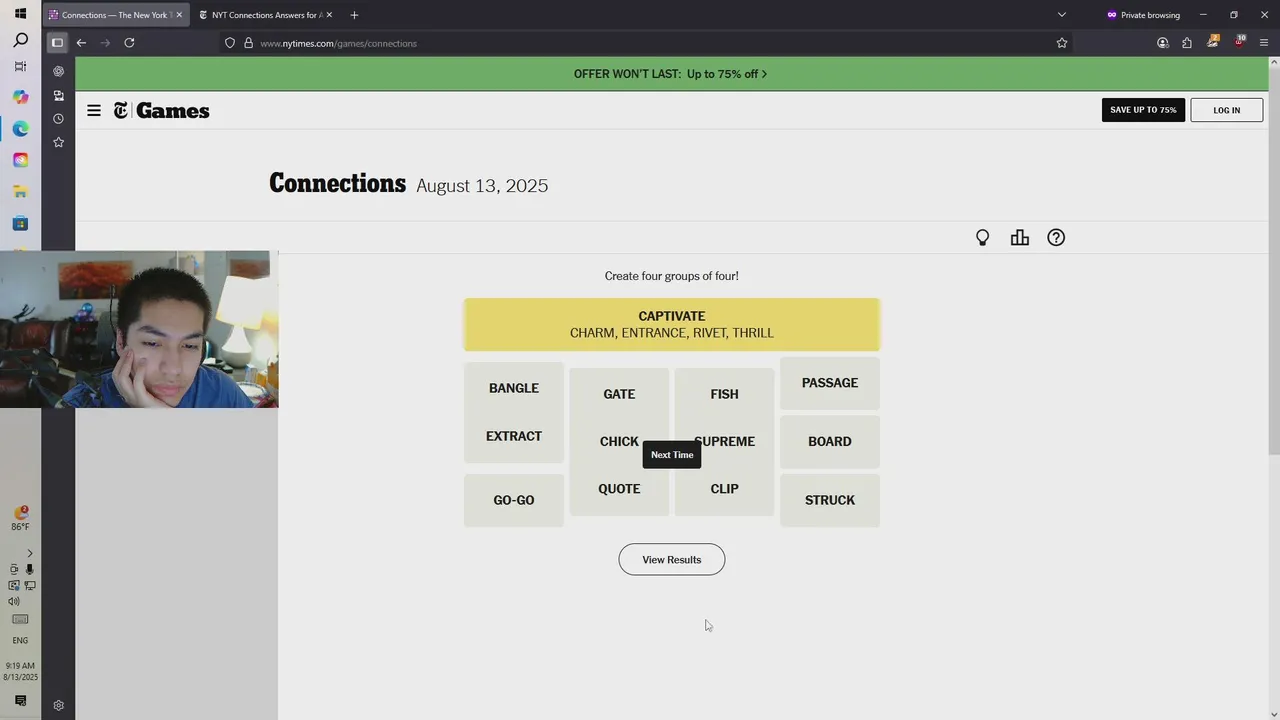Screen dimensions: 1280x720
Task: Select the GATE tile
Action: (x=619, y=394)
